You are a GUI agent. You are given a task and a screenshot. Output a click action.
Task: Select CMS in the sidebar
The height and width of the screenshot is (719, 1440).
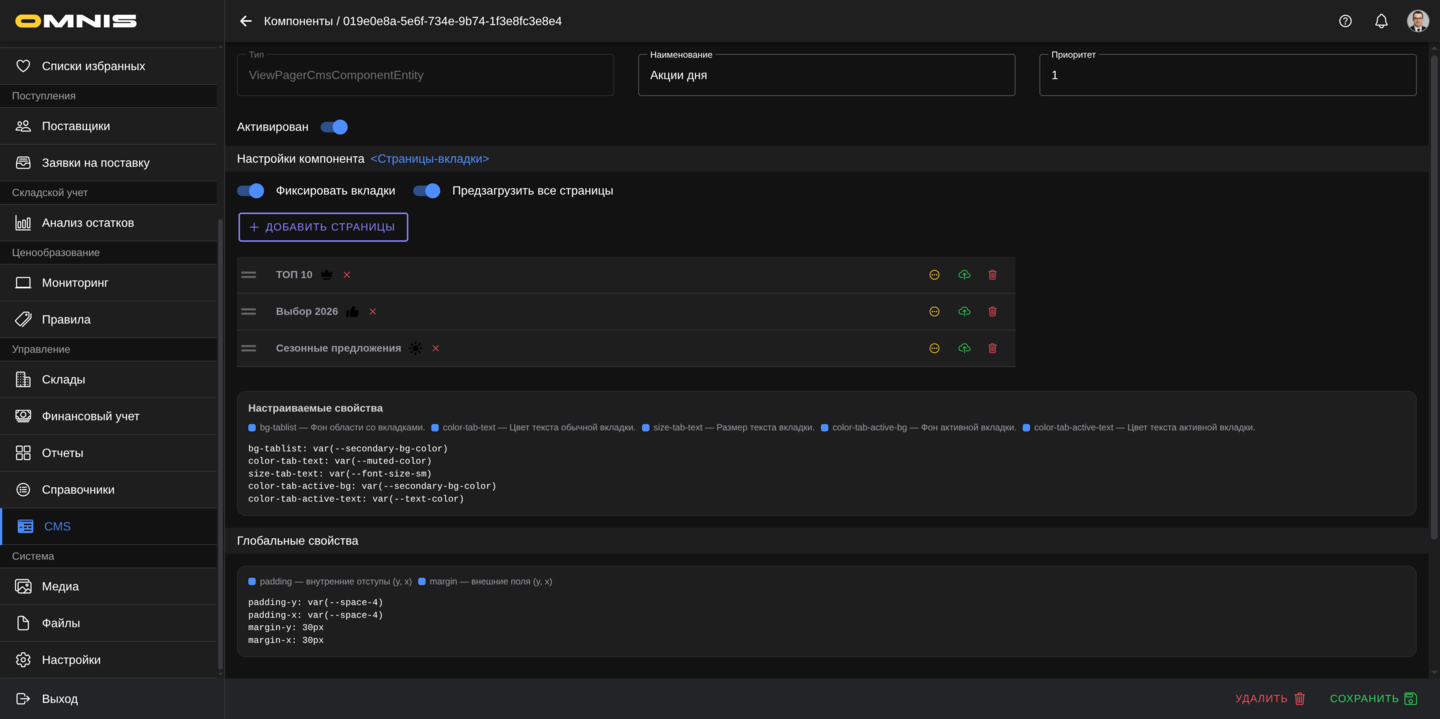pyautogui.click(x=108, y=526)
